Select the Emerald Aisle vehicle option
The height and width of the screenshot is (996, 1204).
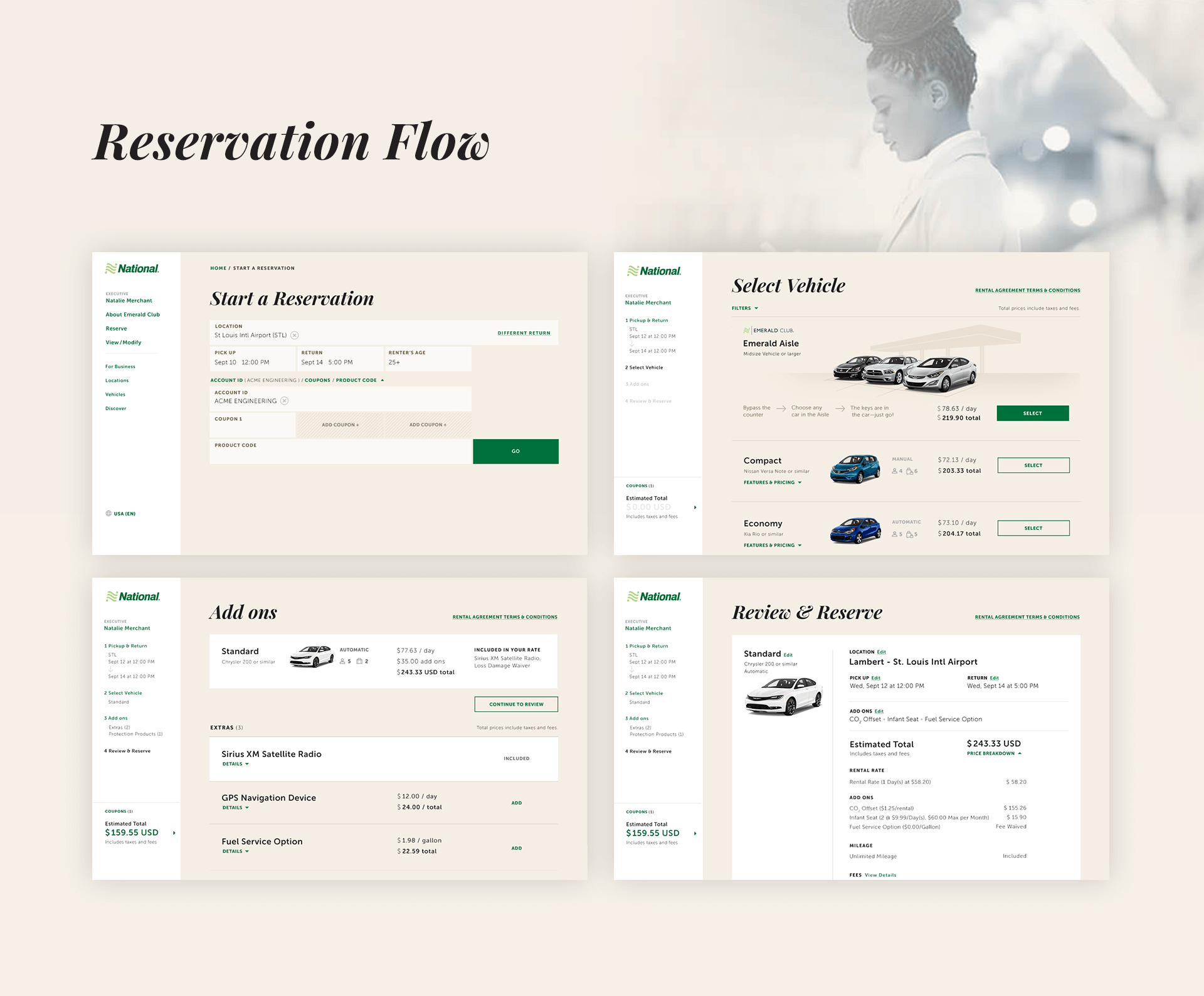click(x=1032, y=413)
